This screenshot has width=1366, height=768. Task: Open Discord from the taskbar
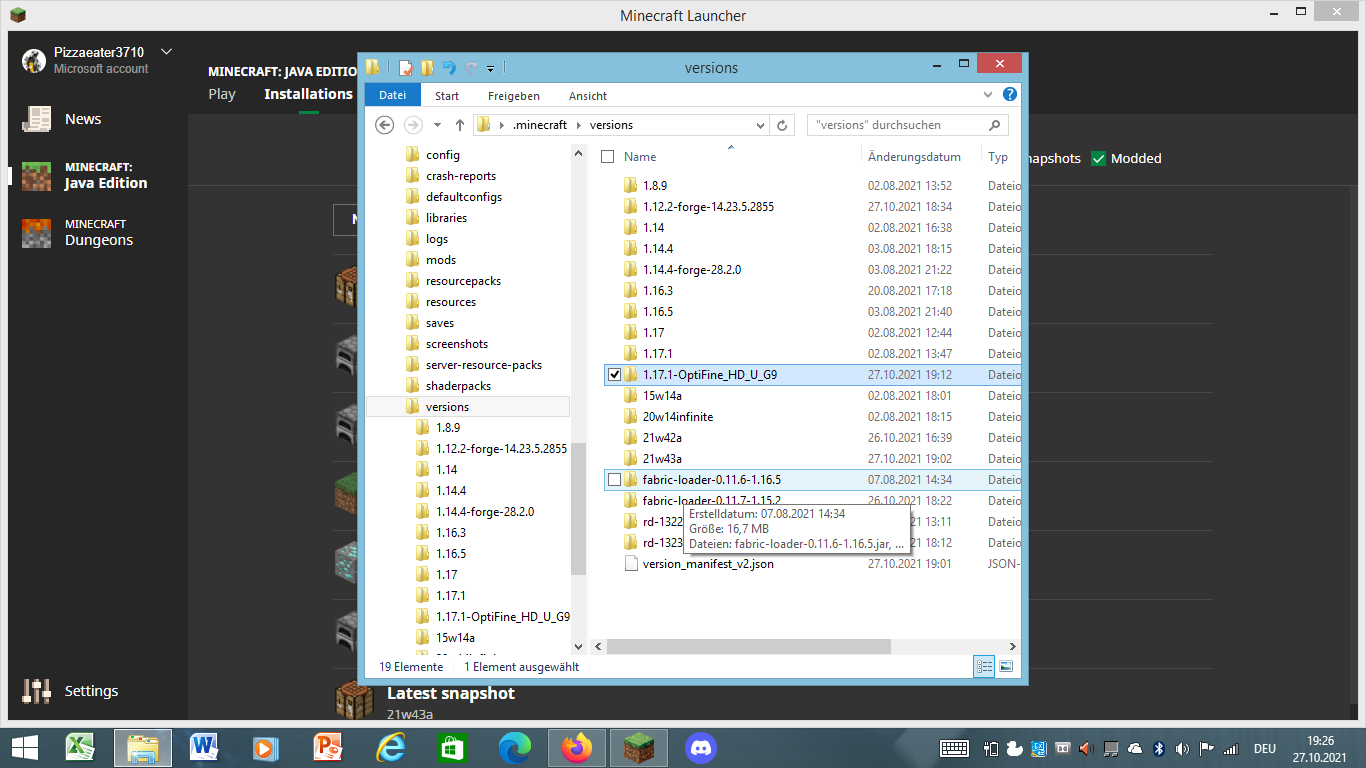tap(701, 747)
